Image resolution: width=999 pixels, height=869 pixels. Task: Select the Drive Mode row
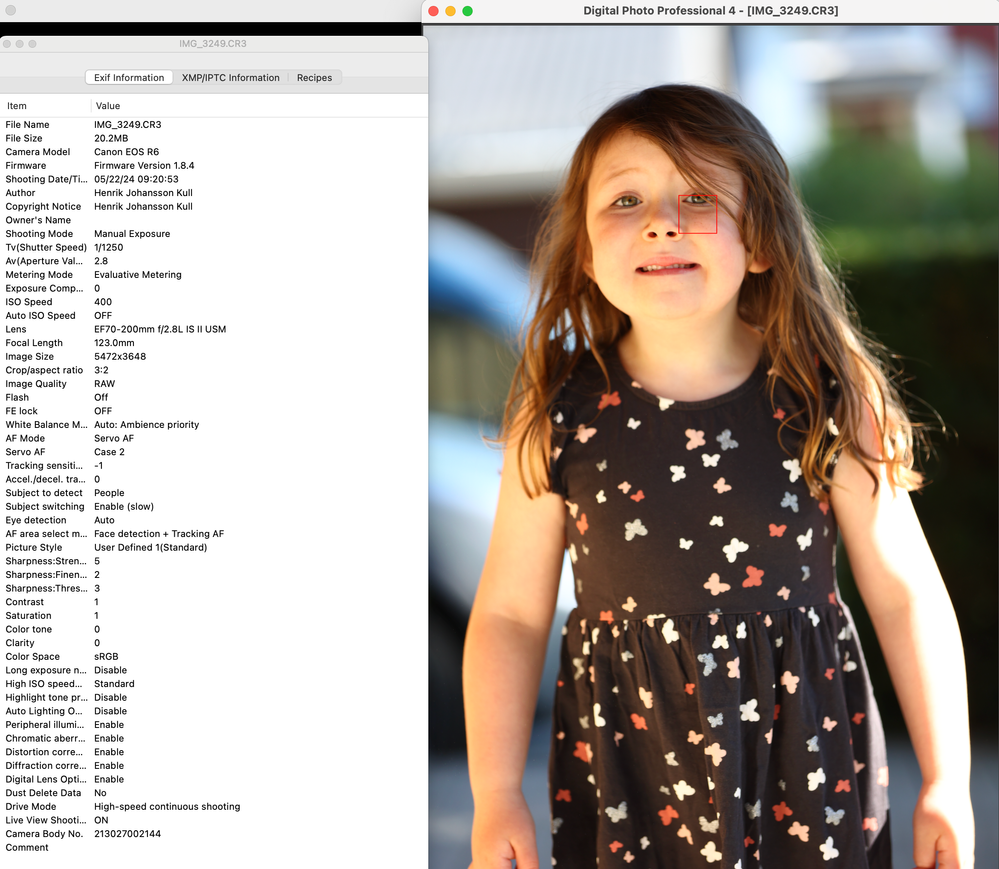click(31, 807)
